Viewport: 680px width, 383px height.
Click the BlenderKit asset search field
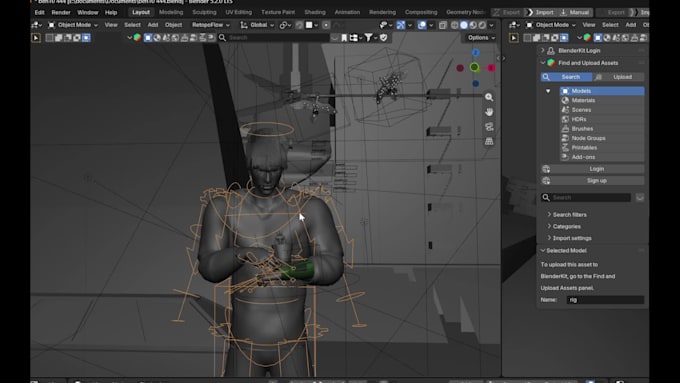586,197
